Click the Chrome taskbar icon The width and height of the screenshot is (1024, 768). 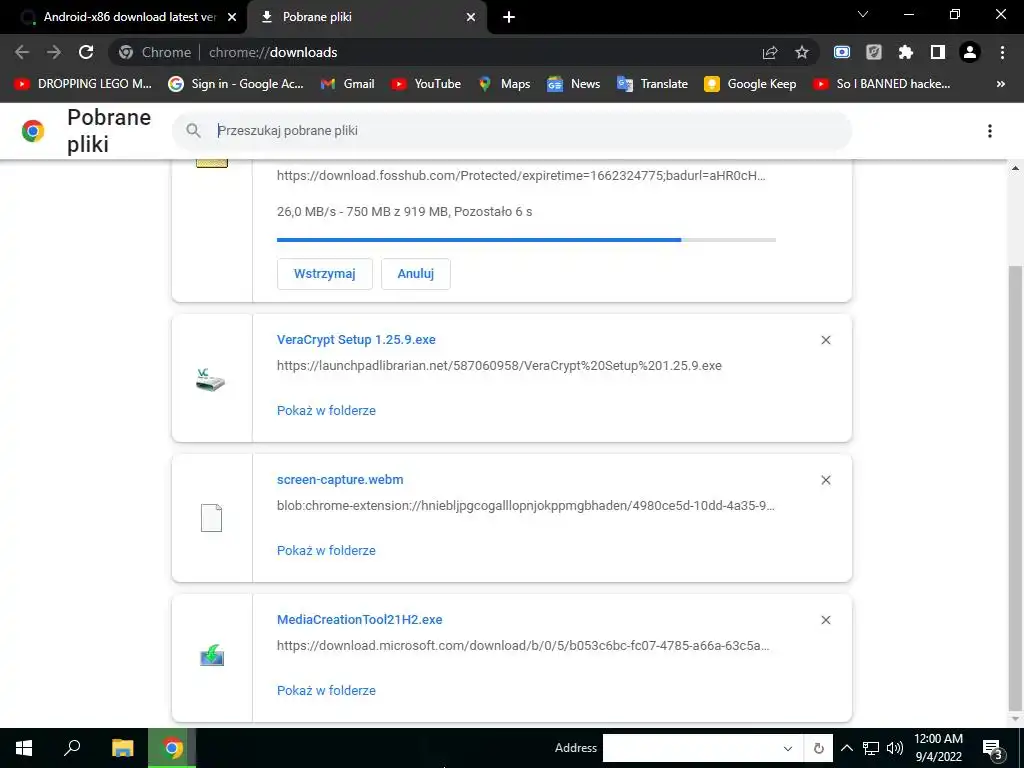click(x=172, y=748)
